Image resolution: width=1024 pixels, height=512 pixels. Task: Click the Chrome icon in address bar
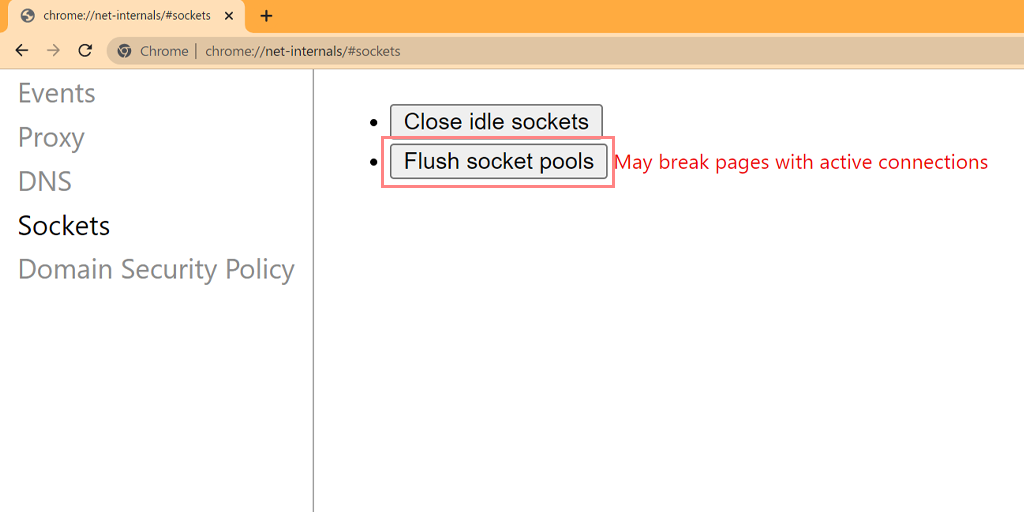(125, 51)
